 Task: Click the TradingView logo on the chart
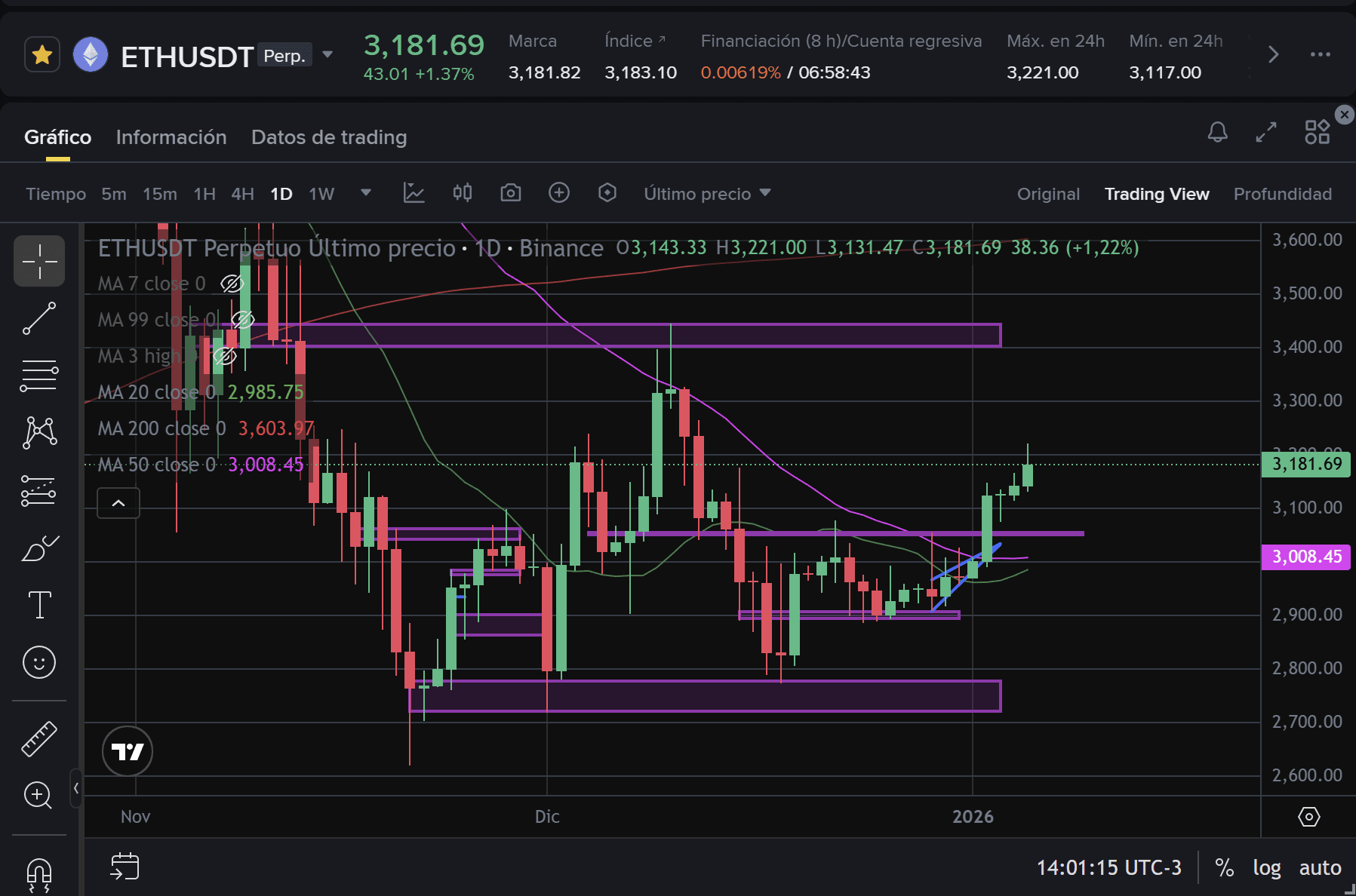point(128,751)
